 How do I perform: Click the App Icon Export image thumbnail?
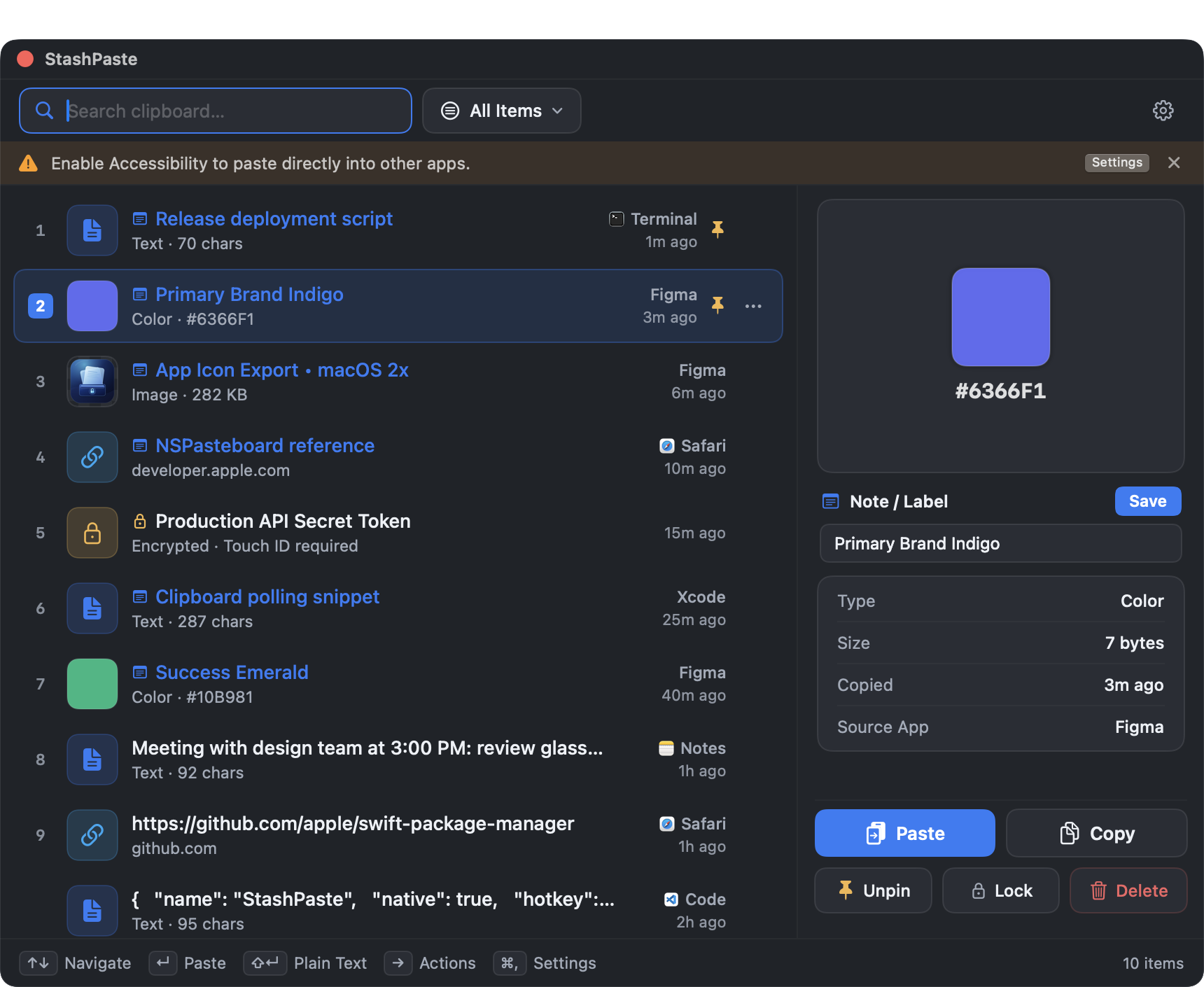[x=92, y=381]
